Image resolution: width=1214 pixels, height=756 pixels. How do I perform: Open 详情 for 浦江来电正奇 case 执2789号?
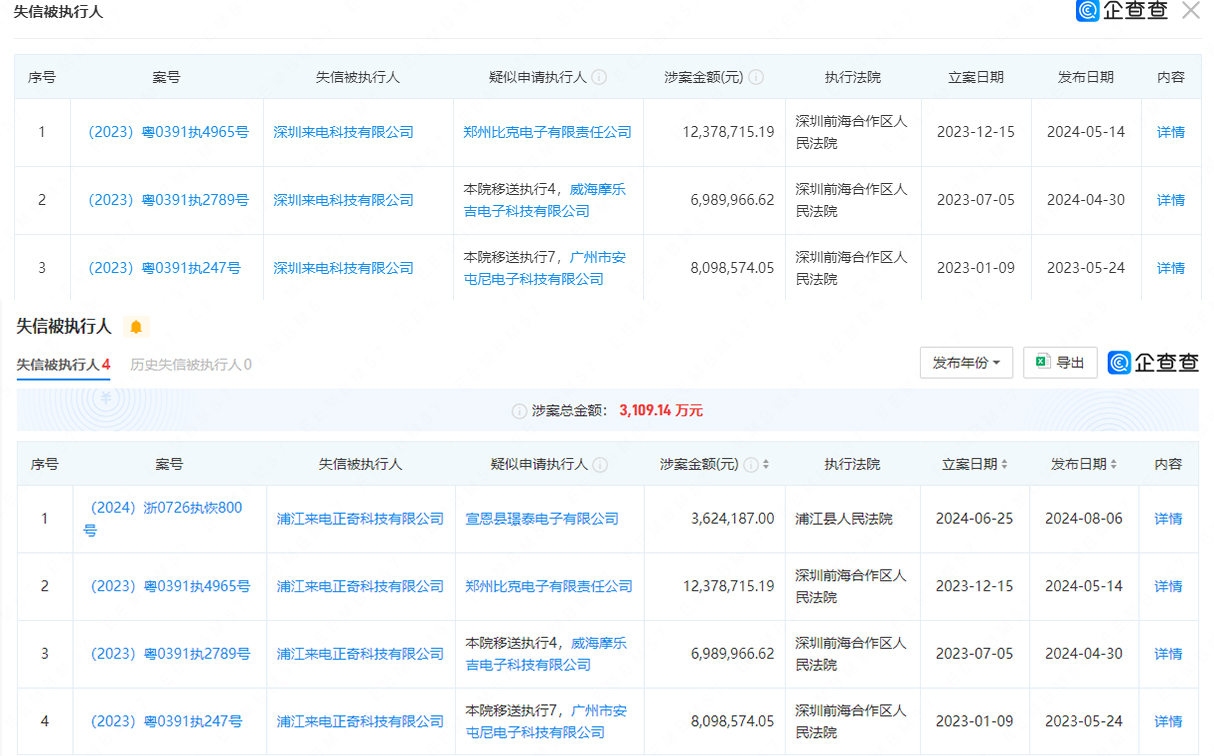coord(1168,654)
